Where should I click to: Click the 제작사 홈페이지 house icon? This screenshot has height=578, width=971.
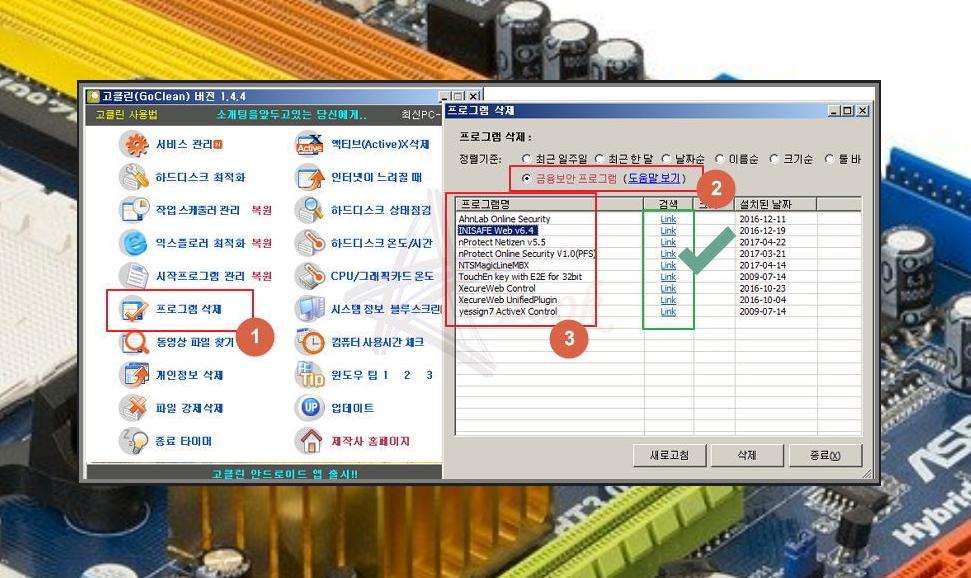310,440
